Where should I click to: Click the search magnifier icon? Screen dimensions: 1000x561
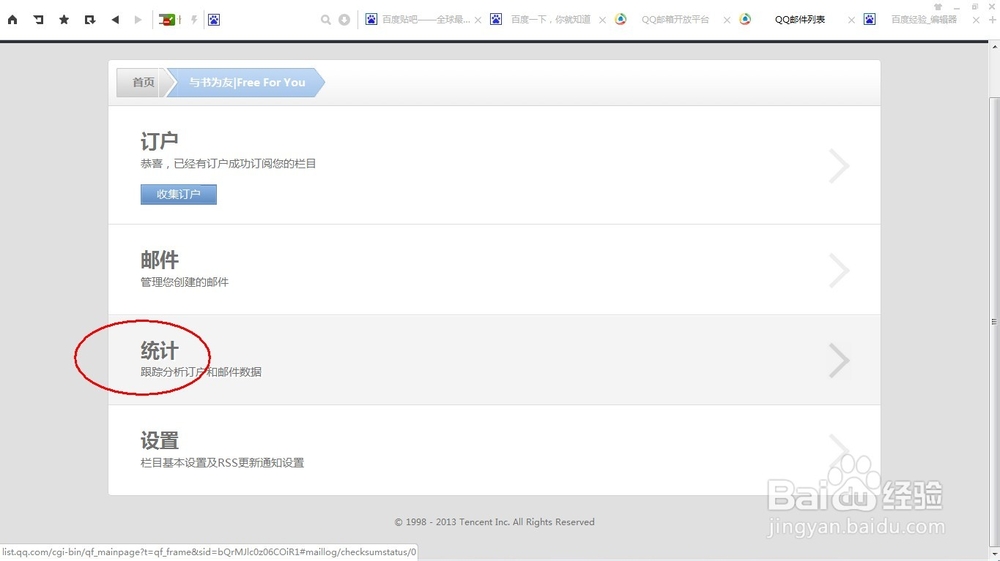click(326, 19)
